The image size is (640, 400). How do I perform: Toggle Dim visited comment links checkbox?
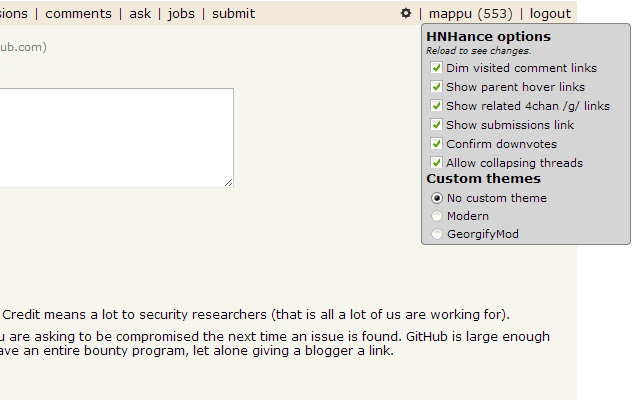tap(436, 68)
